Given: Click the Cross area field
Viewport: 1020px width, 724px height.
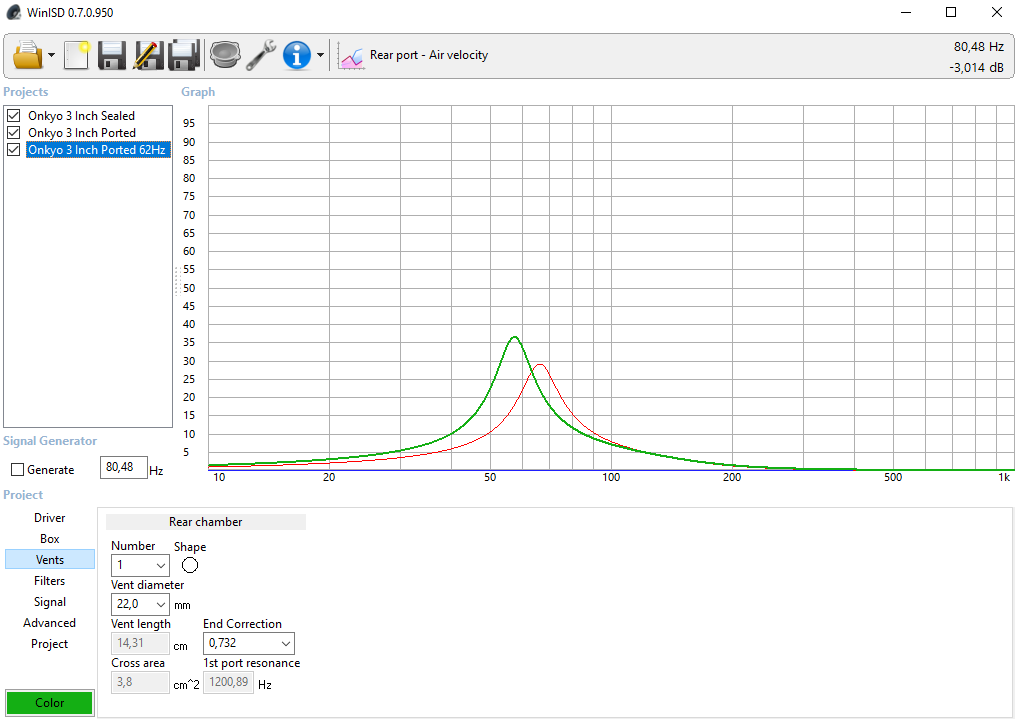Looking at the screenshot, I should 141,682.
